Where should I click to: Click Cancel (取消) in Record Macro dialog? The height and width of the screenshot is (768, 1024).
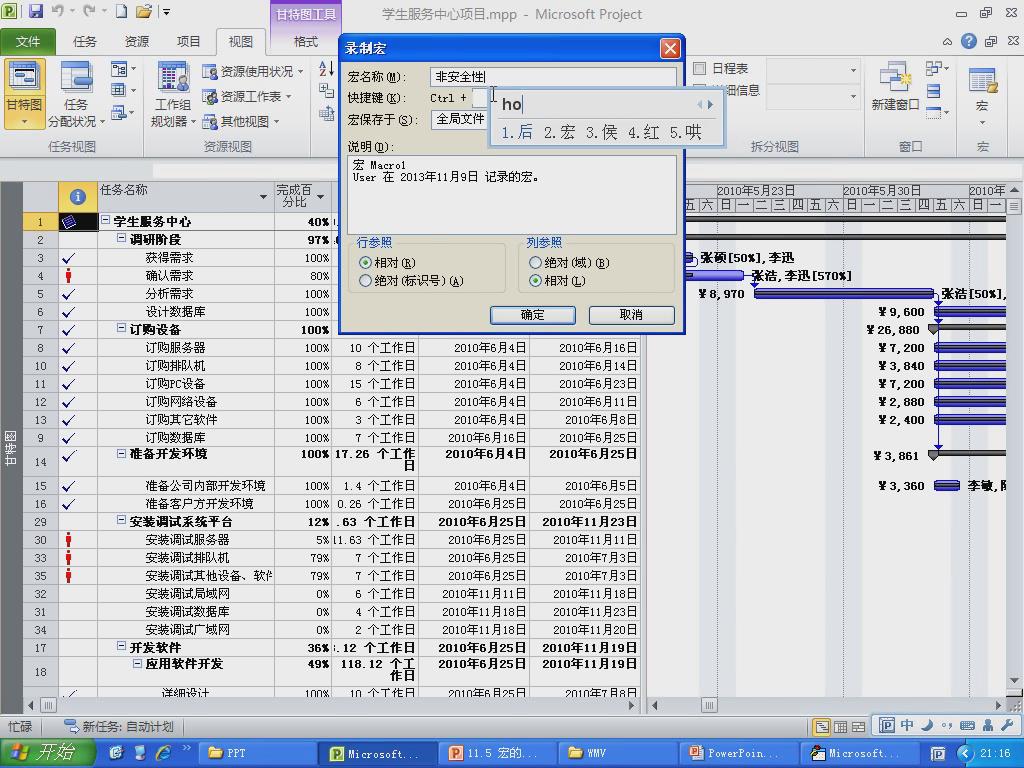click(x=631, y=315)
